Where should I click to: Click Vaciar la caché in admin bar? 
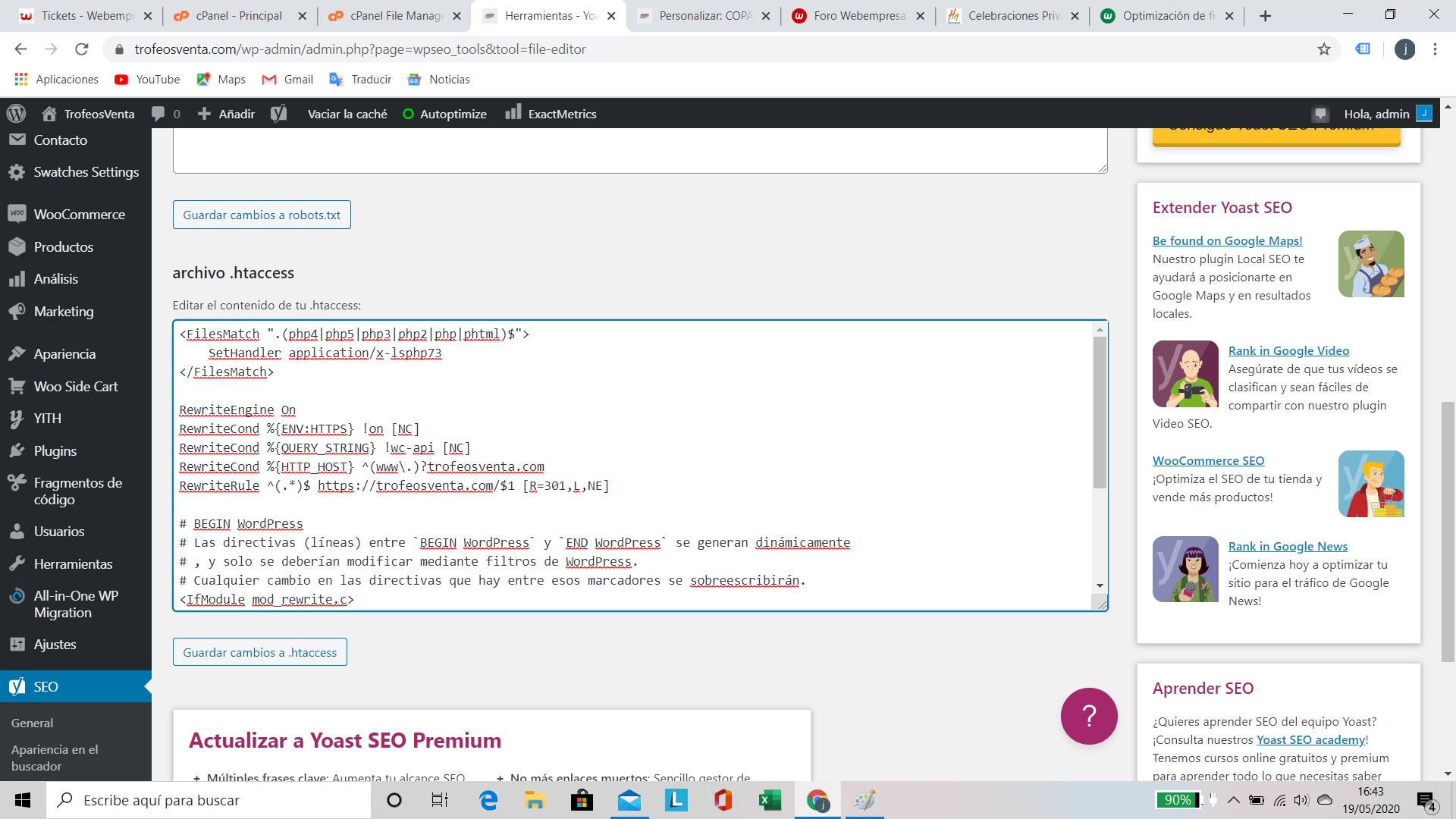[347, 114]
